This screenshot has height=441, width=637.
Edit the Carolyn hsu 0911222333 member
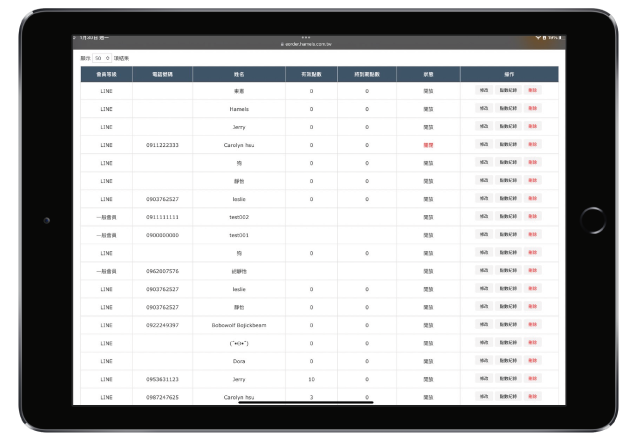484,145
